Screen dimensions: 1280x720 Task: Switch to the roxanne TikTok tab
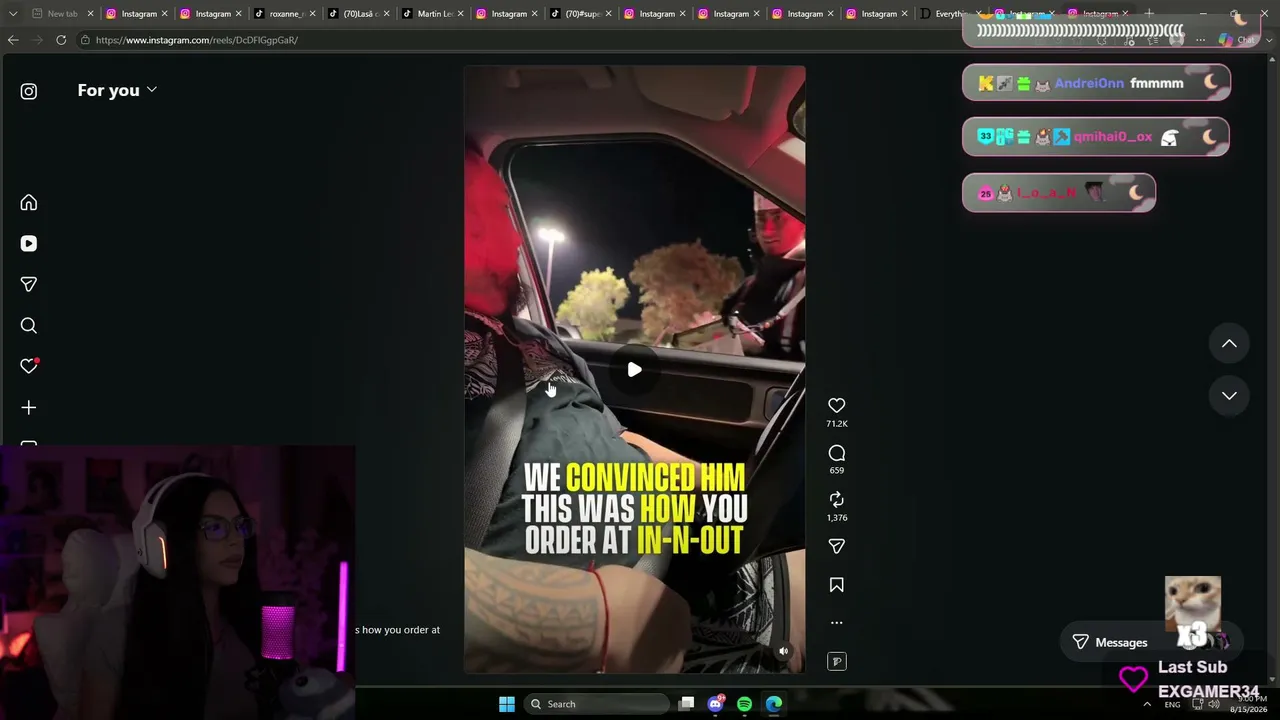tap(284, 14)
